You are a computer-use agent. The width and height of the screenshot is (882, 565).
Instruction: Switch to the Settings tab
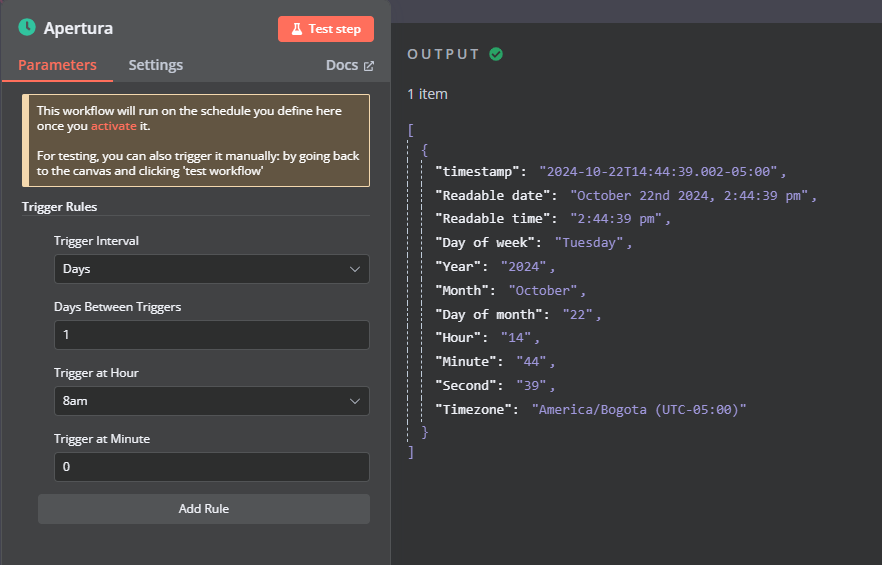click(x=155, y=65)
